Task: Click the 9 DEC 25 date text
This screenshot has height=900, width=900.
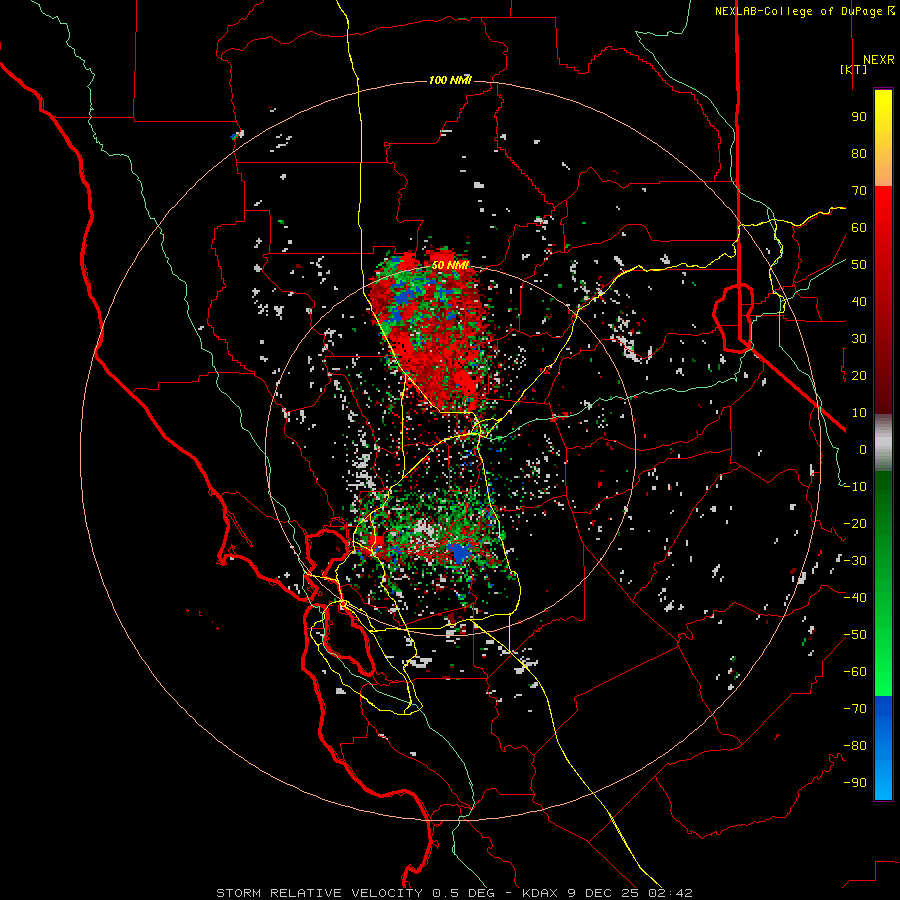Action: [603, 893]
